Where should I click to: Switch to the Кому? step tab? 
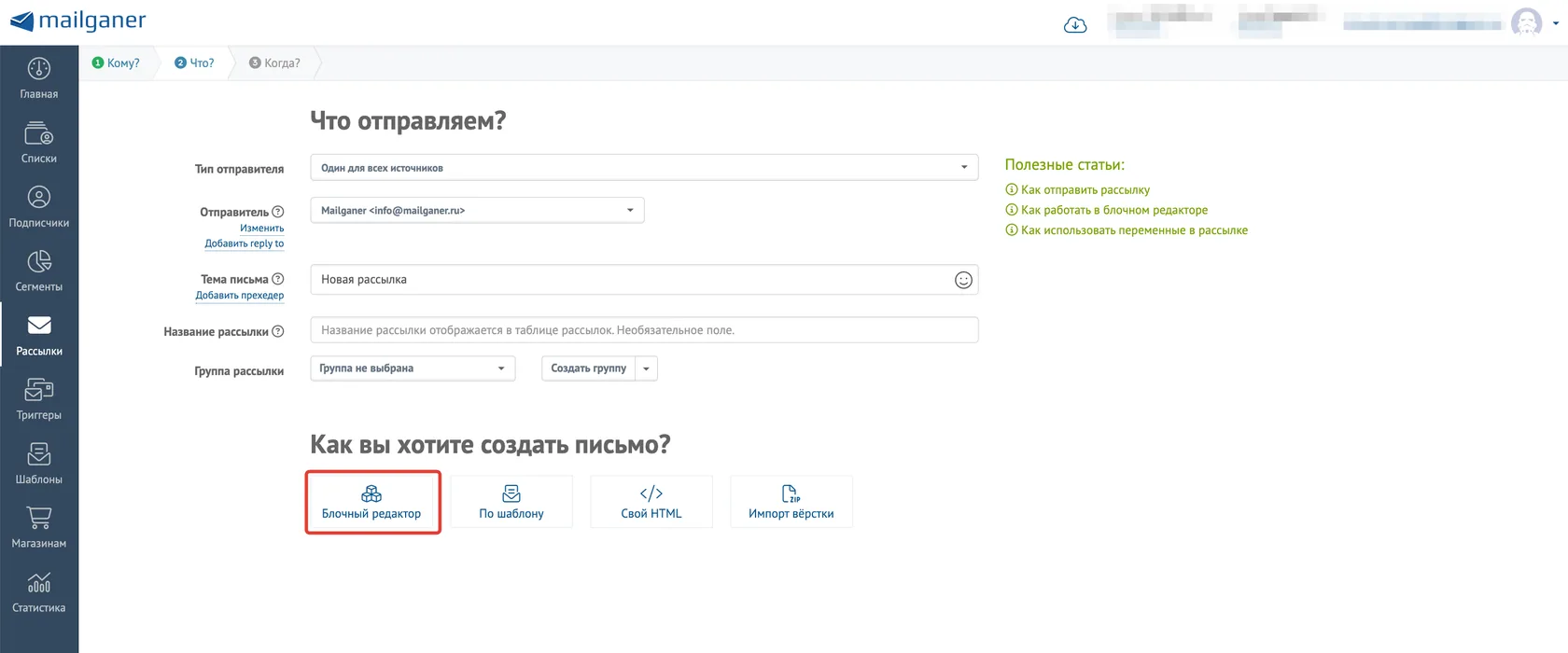click(x=117, y=63)
